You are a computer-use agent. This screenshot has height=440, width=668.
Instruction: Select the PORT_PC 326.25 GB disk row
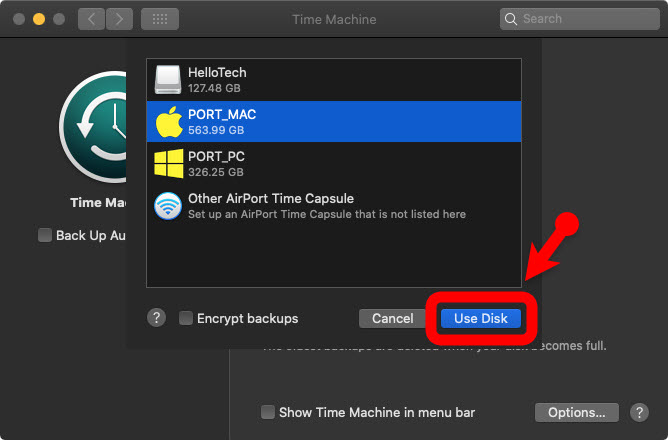click(330, 164)
